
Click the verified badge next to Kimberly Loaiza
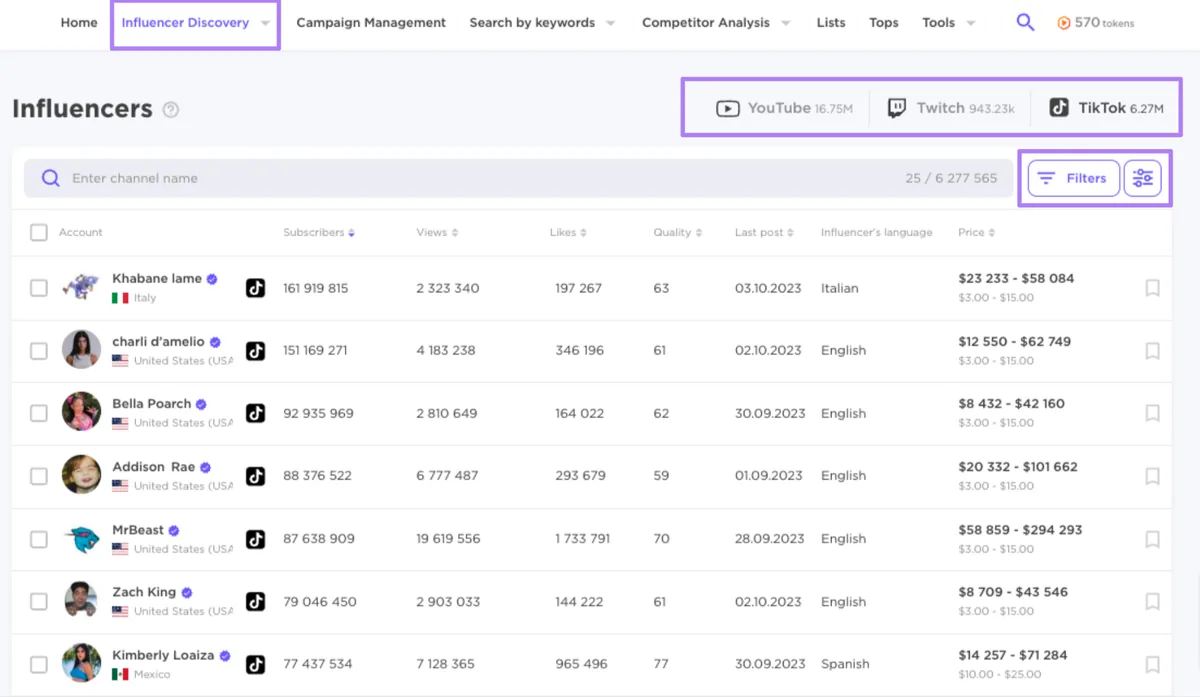[x=225, y=656]
